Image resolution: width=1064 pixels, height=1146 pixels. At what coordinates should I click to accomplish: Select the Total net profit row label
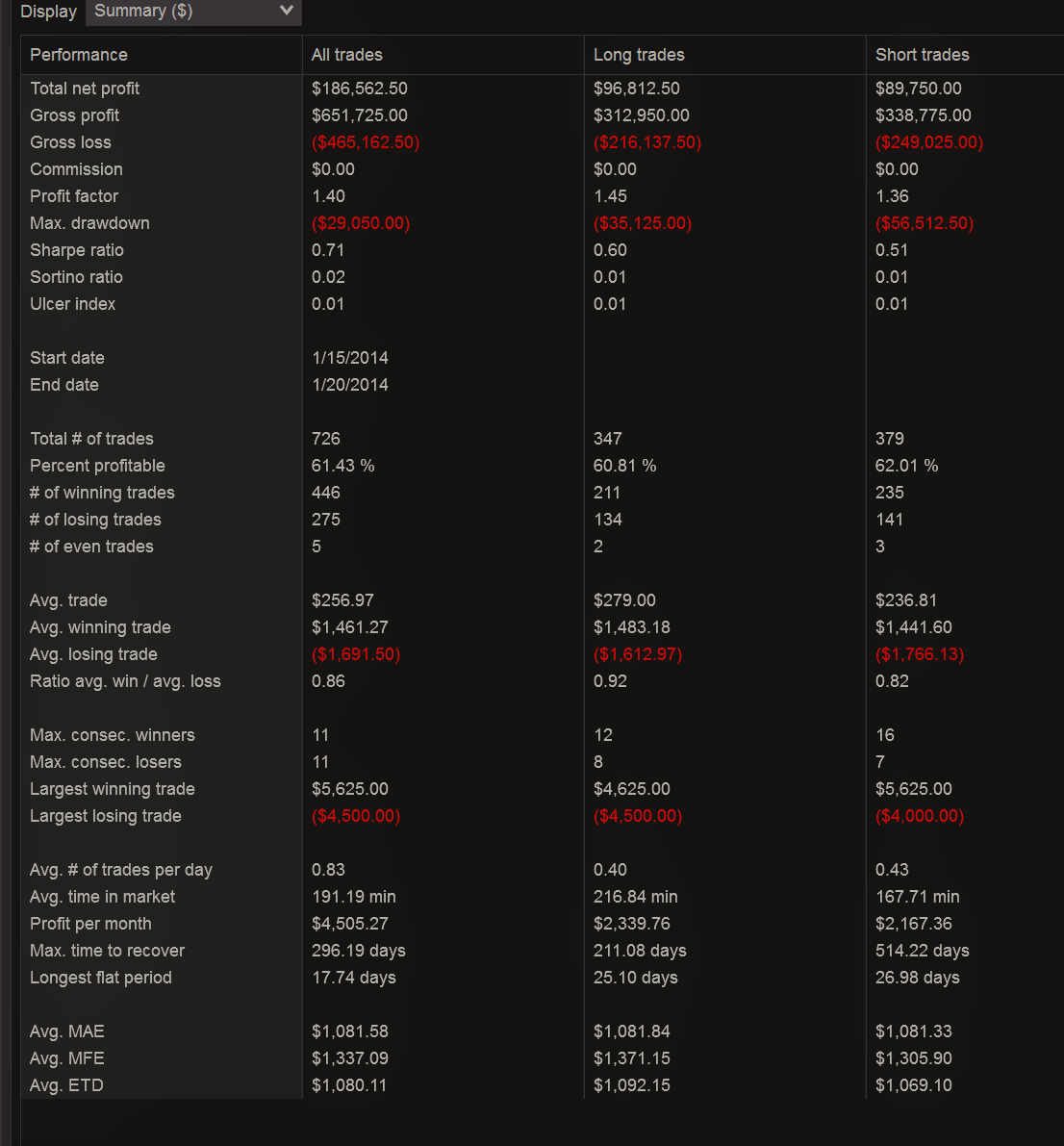pyautogui.click(x=85, y=89)
